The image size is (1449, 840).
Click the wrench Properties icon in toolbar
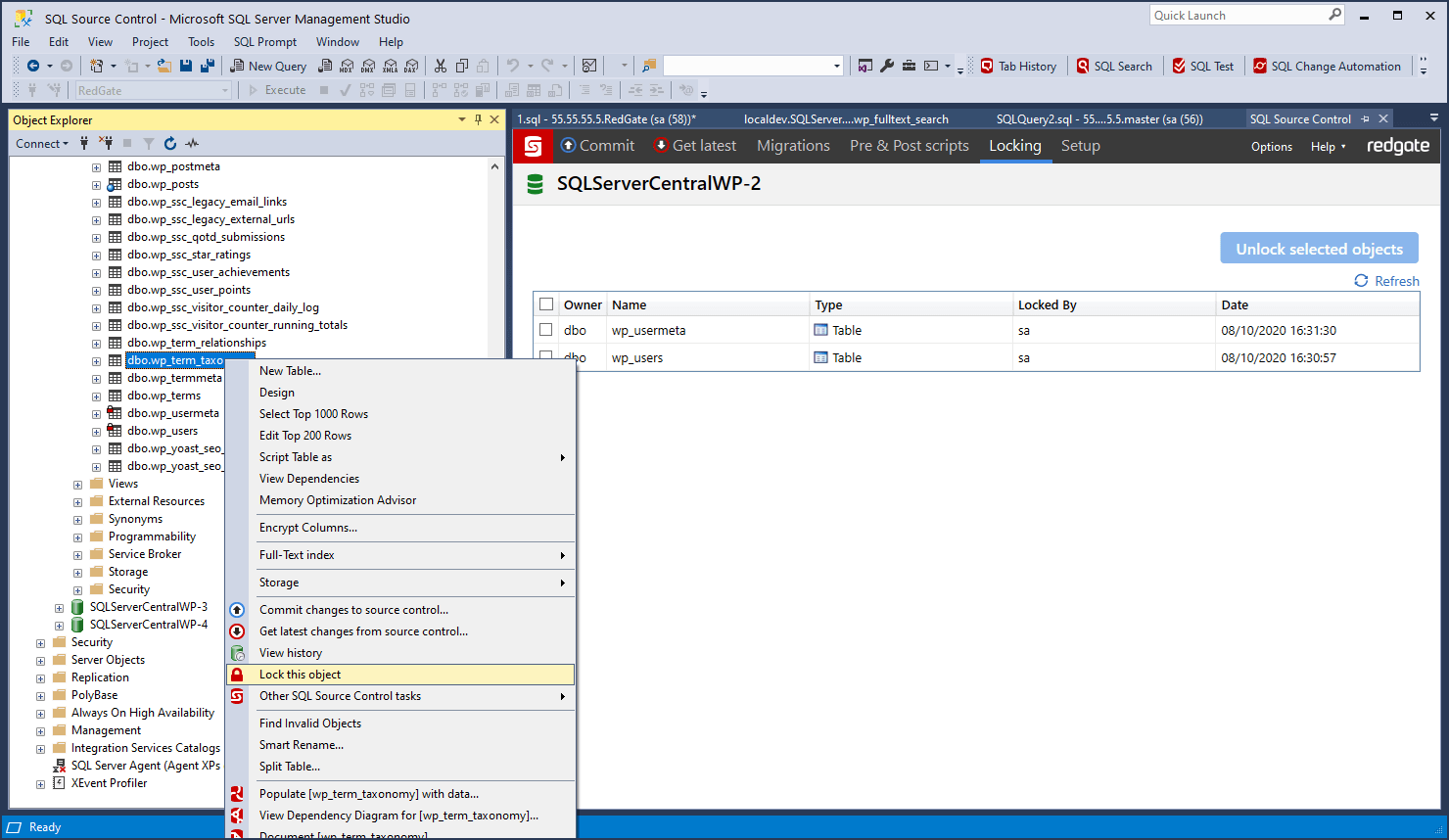point(887,66)
